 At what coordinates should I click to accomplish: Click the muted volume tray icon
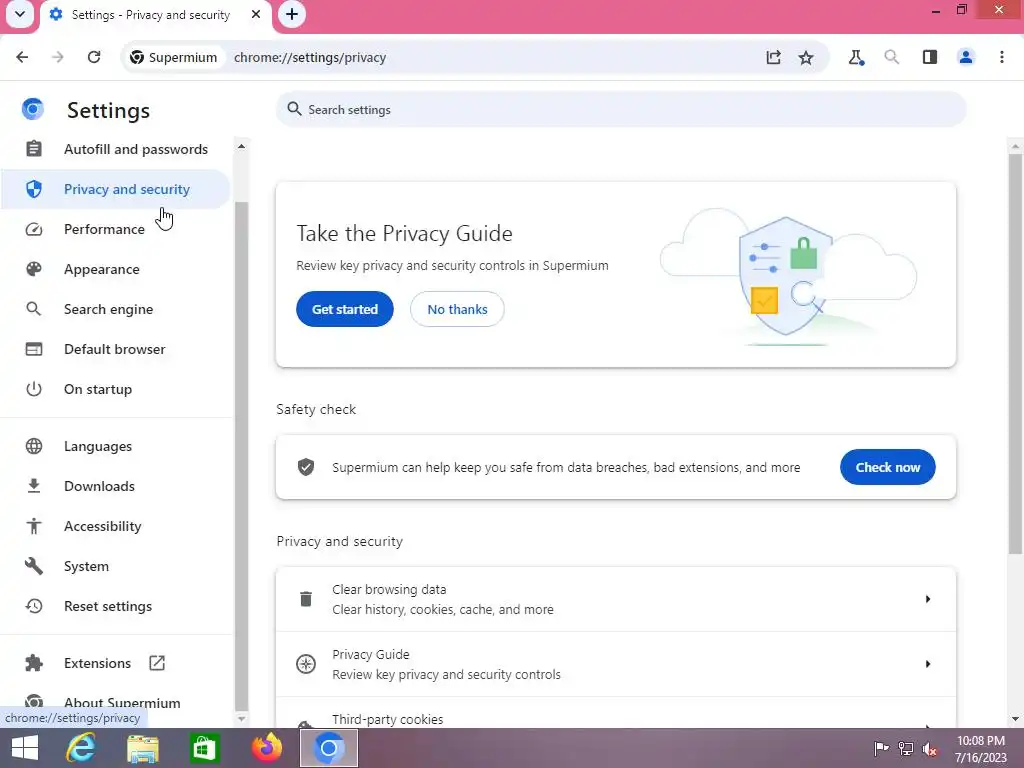pyautogui.click(x=930, y=749)
